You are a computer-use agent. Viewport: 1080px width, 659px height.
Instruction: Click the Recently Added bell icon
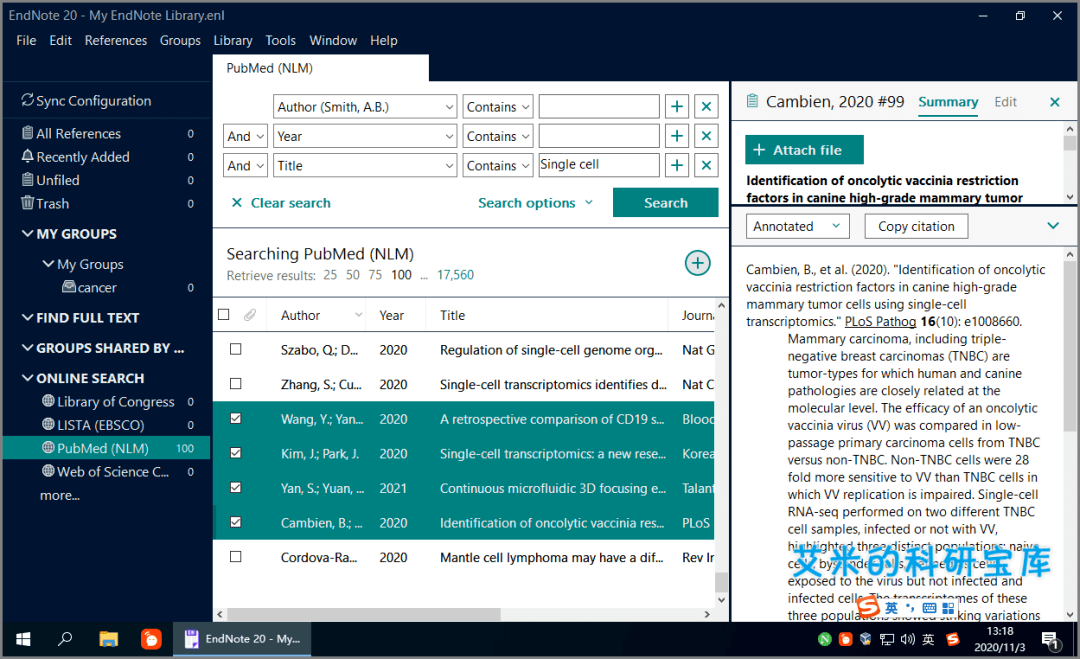pos(28,156)
